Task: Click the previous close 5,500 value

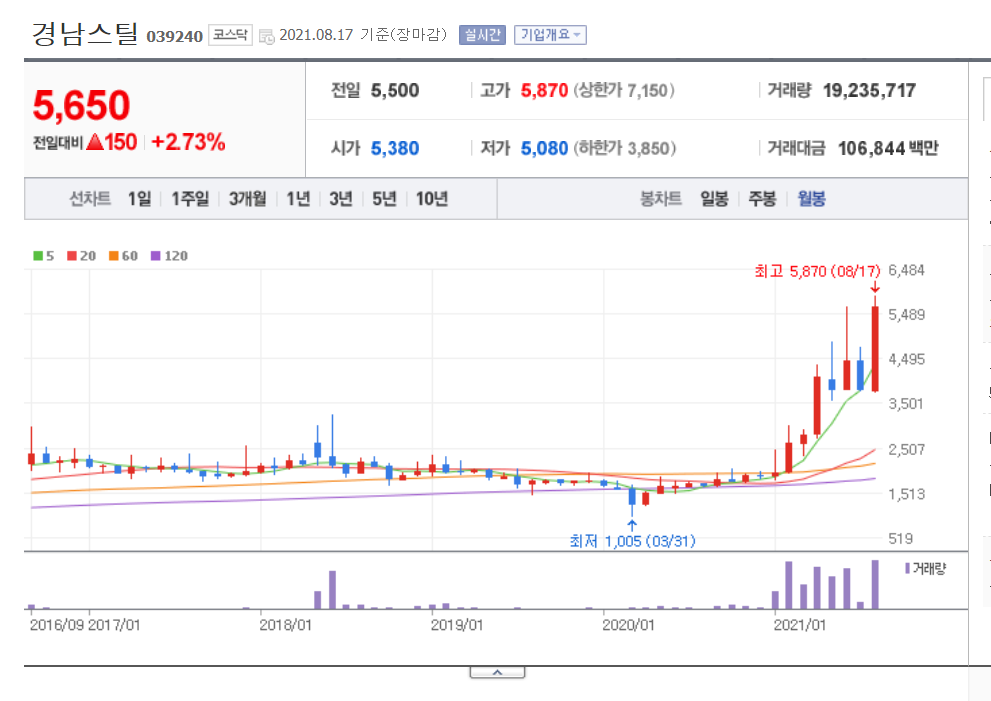Action: click(395, 90)
